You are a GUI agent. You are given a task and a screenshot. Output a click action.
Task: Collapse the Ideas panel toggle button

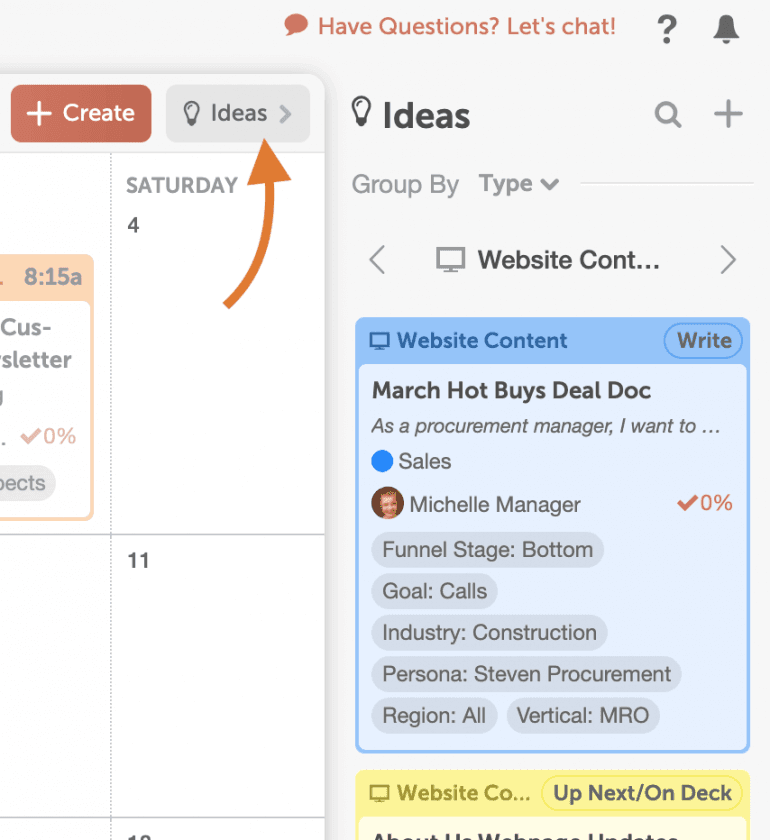[238, 114]
